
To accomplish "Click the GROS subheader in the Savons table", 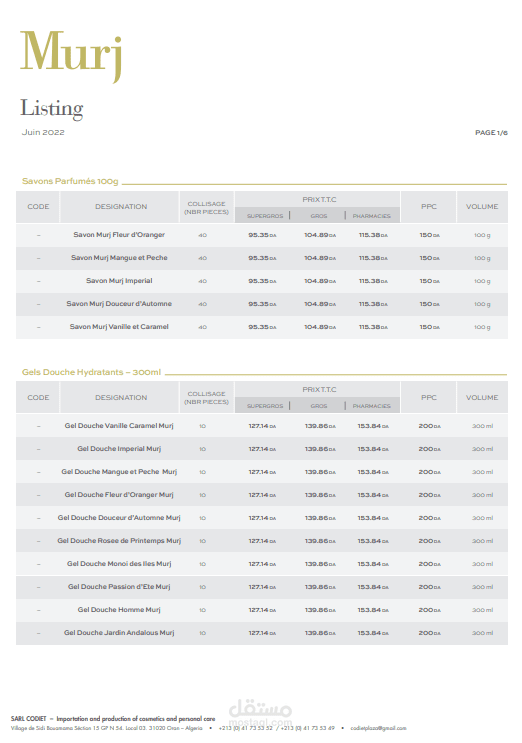I will pos(319,216).
